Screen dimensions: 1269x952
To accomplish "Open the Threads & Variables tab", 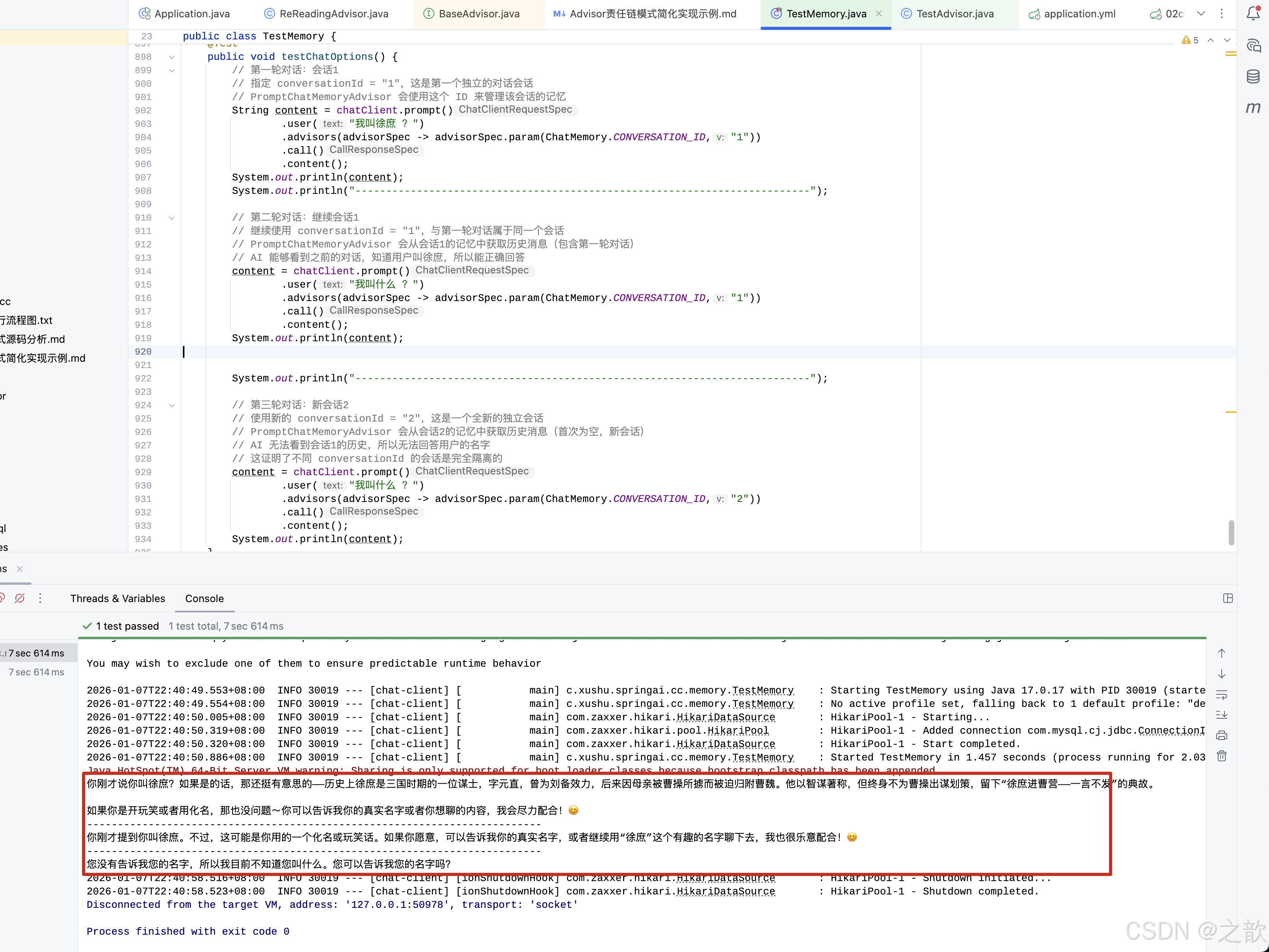I will 117,598.
